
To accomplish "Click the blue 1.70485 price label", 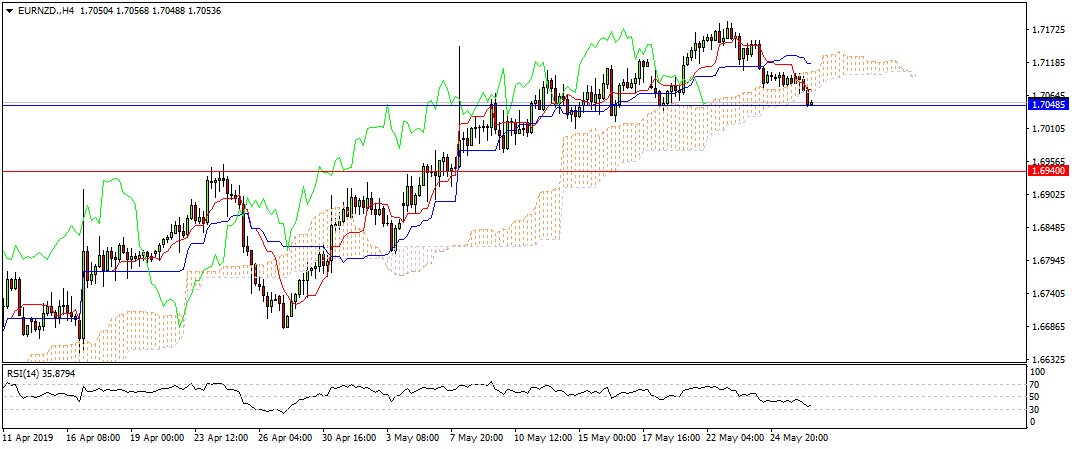I will tap(1049, 105).
